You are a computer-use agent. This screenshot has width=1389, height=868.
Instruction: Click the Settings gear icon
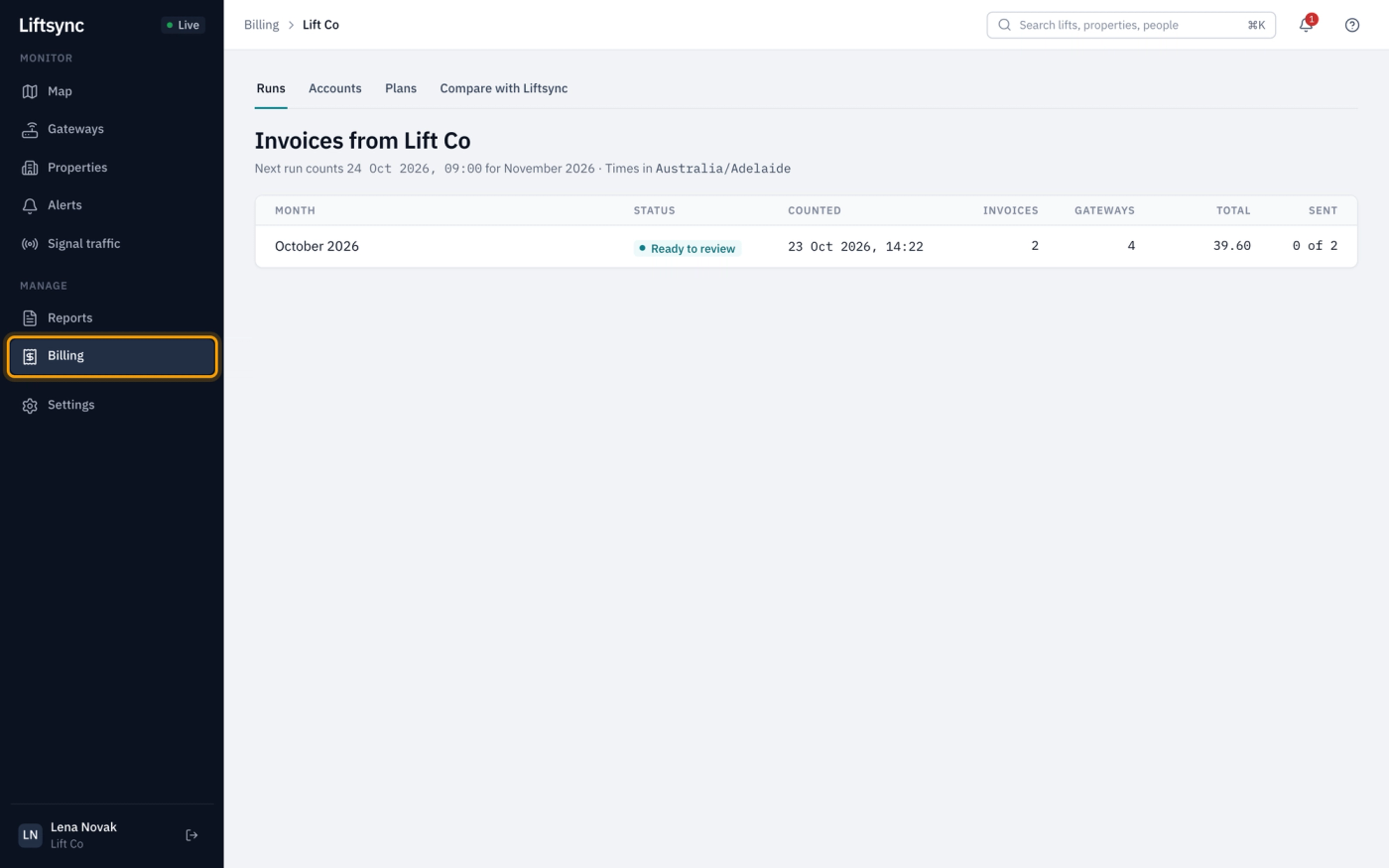[30, 406]
